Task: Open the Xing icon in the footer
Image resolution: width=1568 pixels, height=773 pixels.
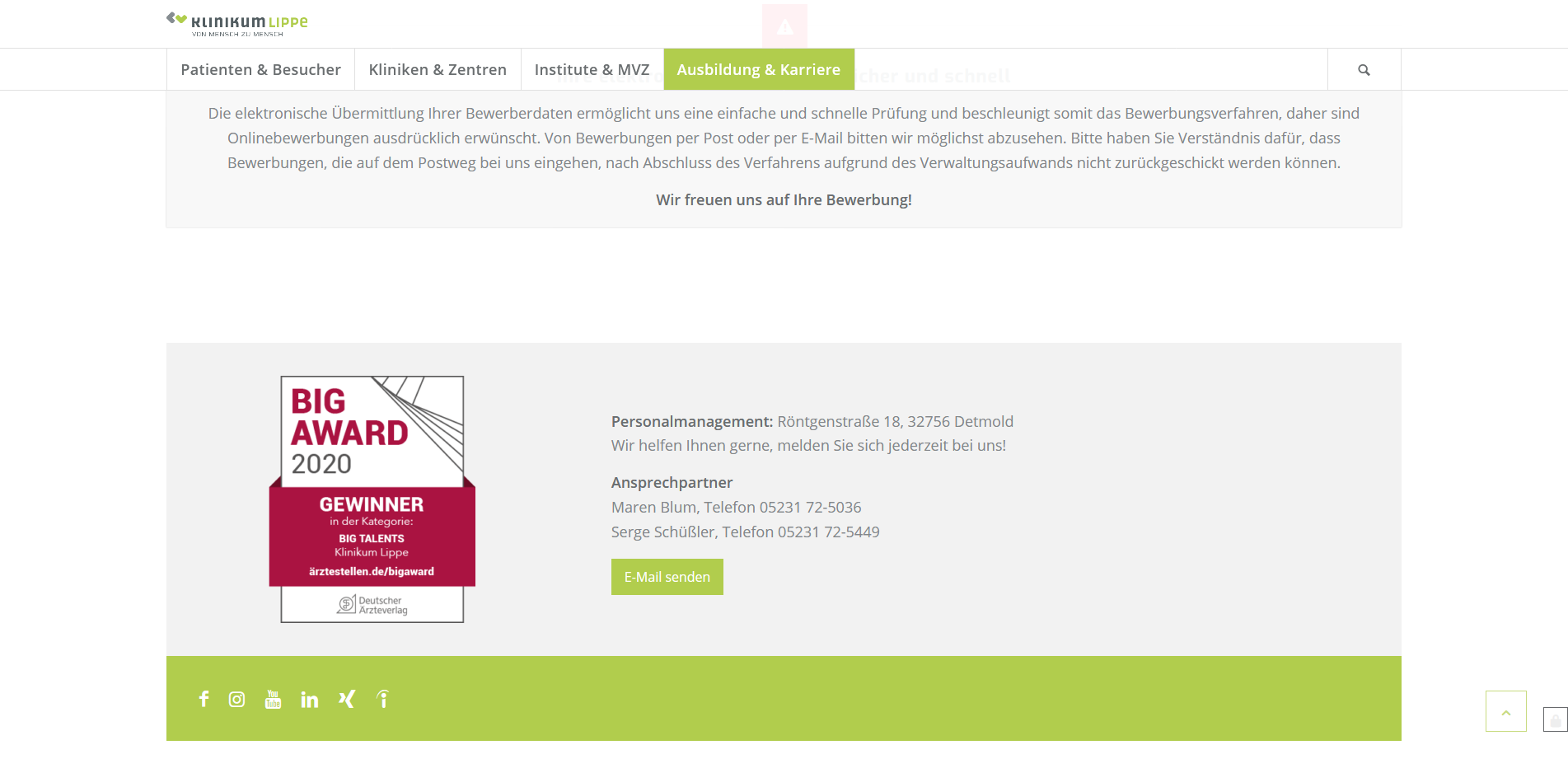Action: click(x=347, y=699)
